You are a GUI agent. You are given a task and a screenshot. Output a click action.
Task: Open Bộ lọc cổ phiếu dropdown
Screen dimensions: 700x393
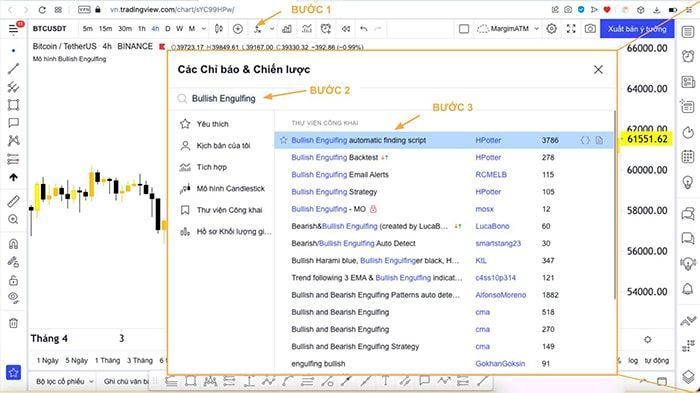(65, 381)
